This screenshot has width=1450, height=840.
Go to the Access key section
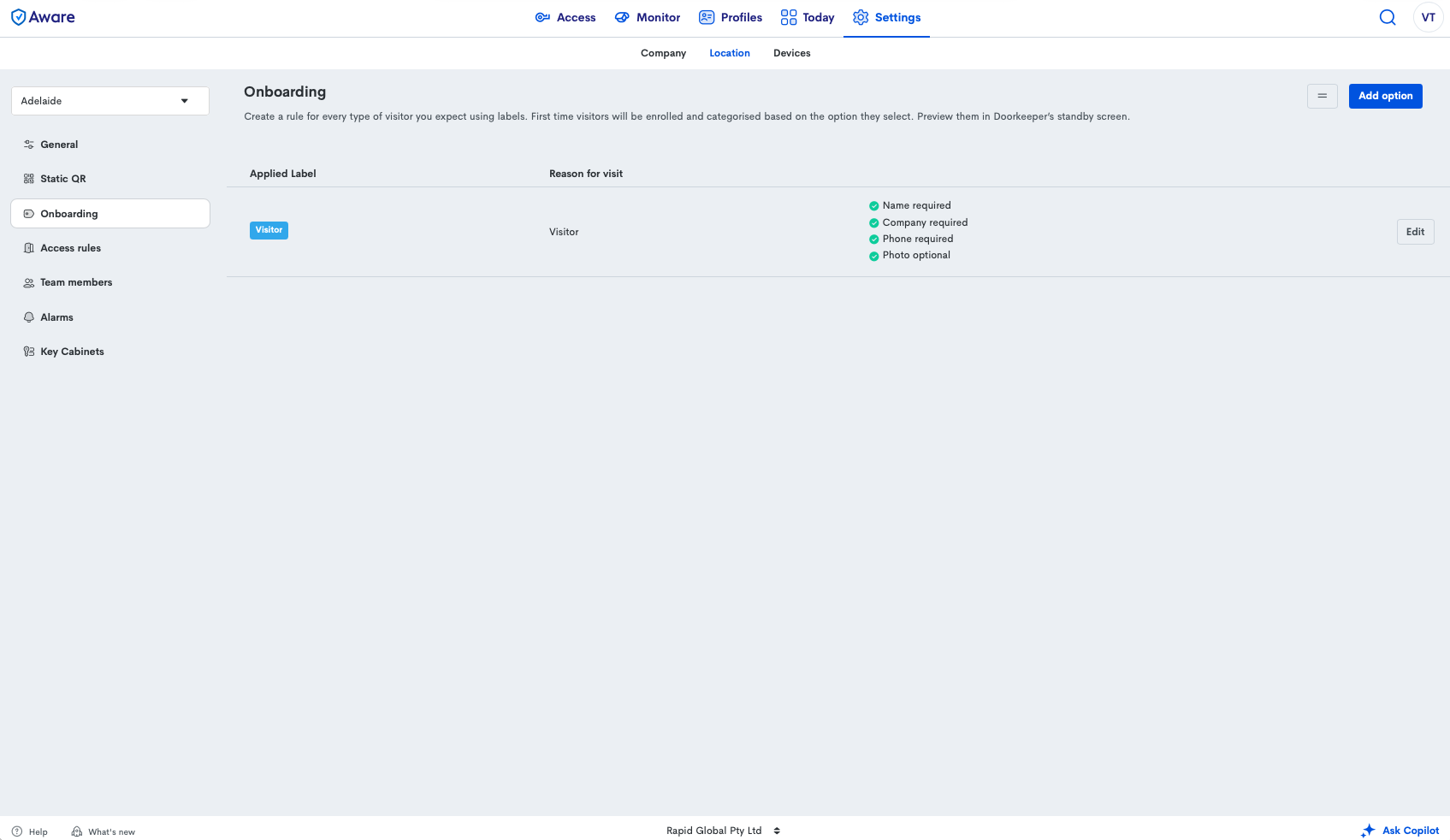[x=565, y=17]
